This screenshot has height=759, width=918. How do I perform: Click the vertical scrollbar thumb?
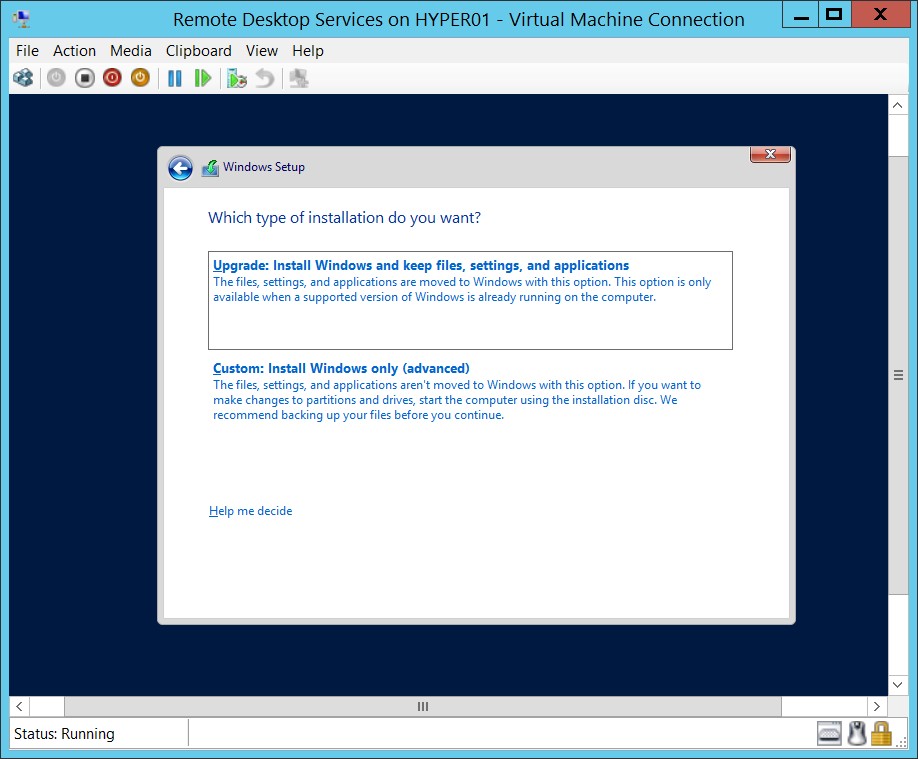click(897, 375)
